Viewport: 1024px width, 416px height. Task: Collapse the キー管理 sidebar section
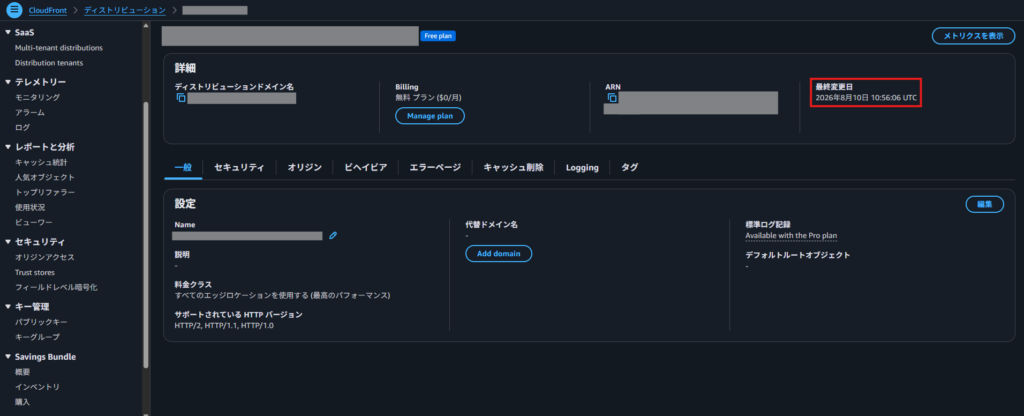point(8,306)
